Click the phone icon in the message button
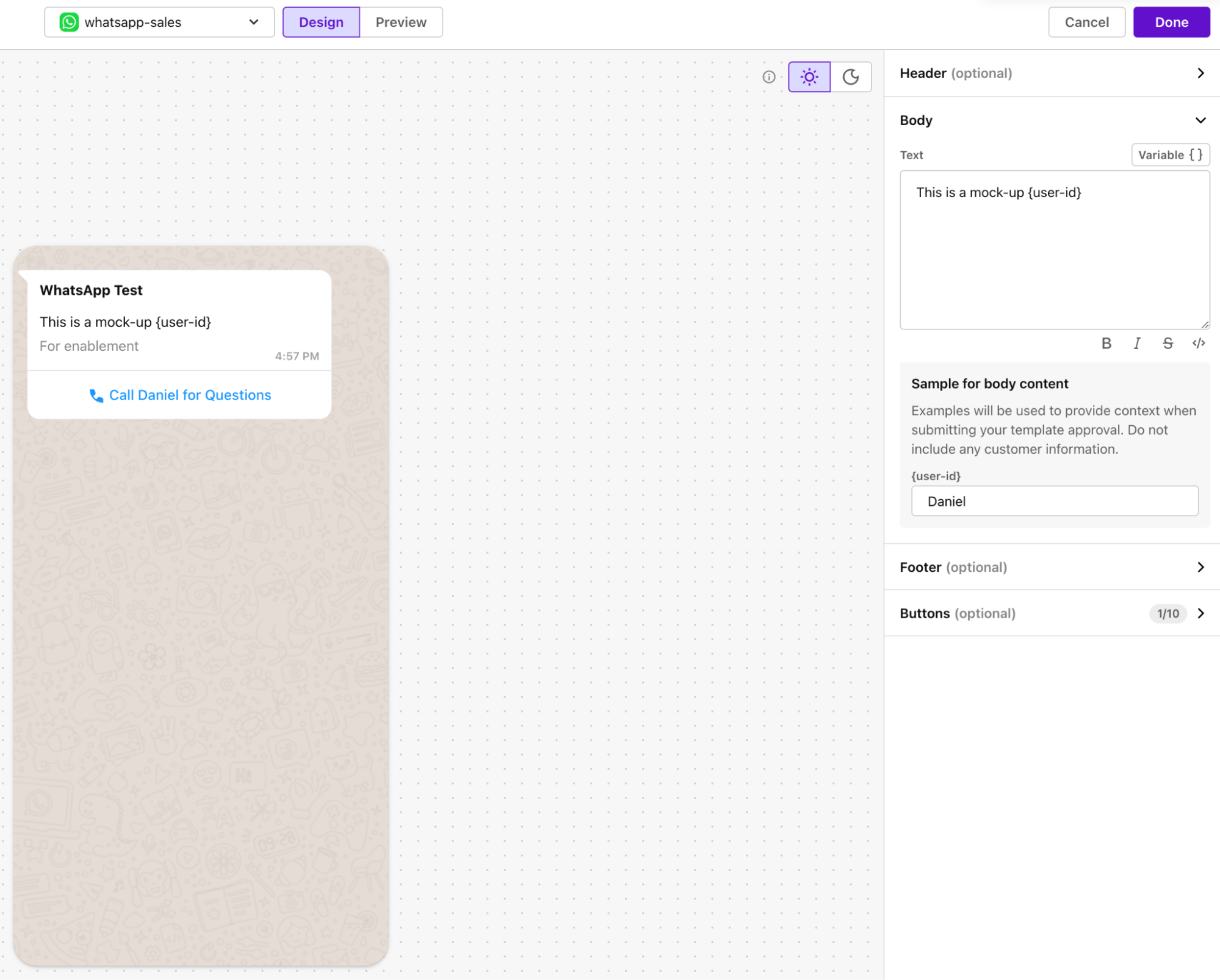Viewport: 1220px width, 980px height. pos(96,395)
